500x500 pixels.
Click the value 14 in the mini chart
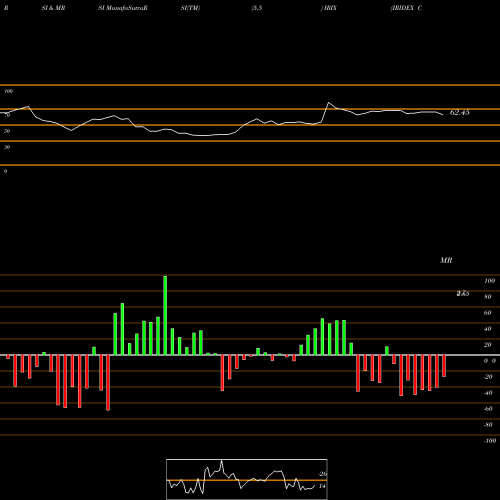click(x=322, y=486)
